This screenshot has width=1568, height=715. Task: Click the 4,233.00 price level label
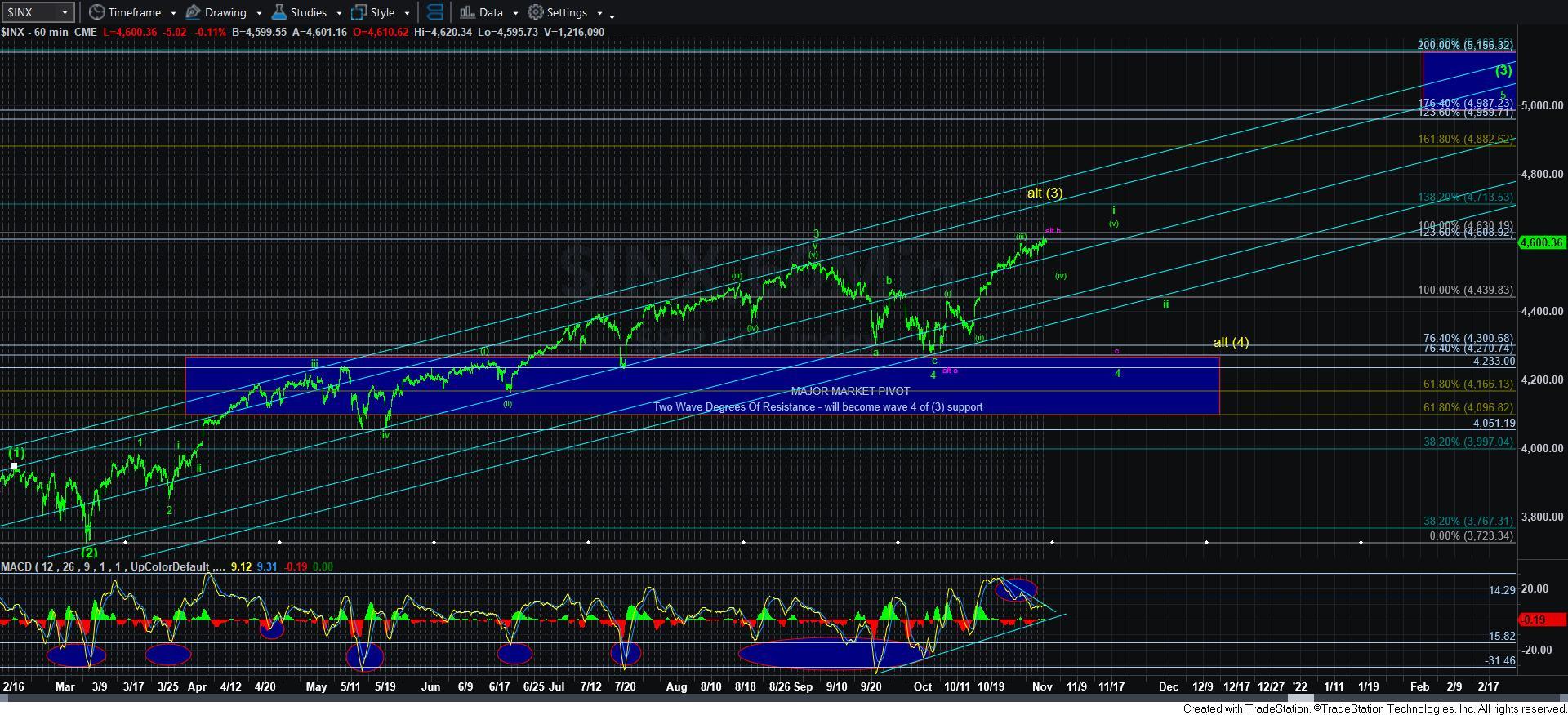pyautogui.click(x=1494, y=361)
